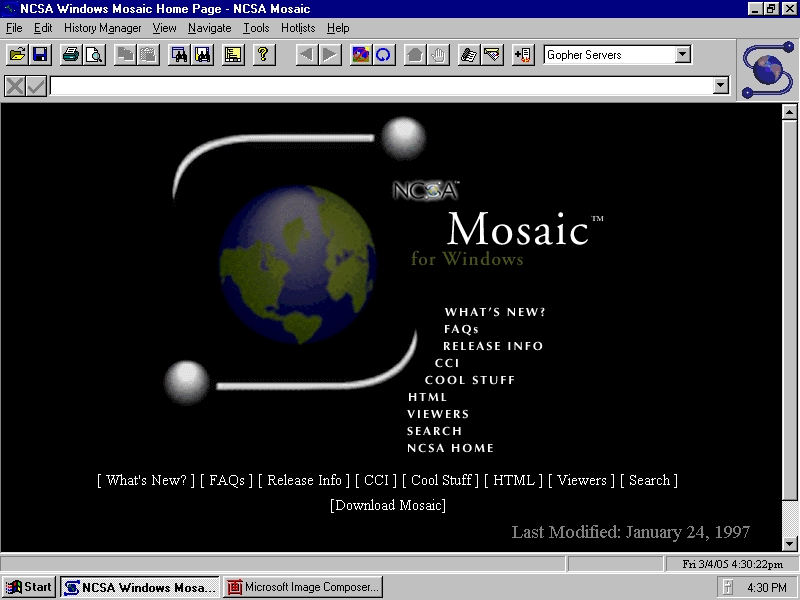Click VIEWERS in the image menu
Screen dimensions: 800x600
click(438, 414)
